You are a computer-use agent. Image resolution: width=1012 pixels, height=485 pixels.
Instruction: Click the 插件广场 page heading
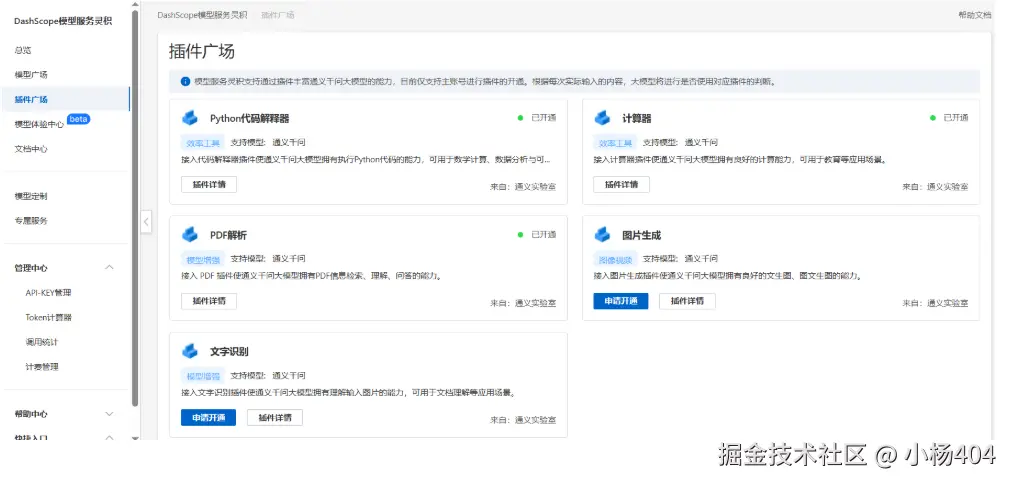tap(202, 52)
